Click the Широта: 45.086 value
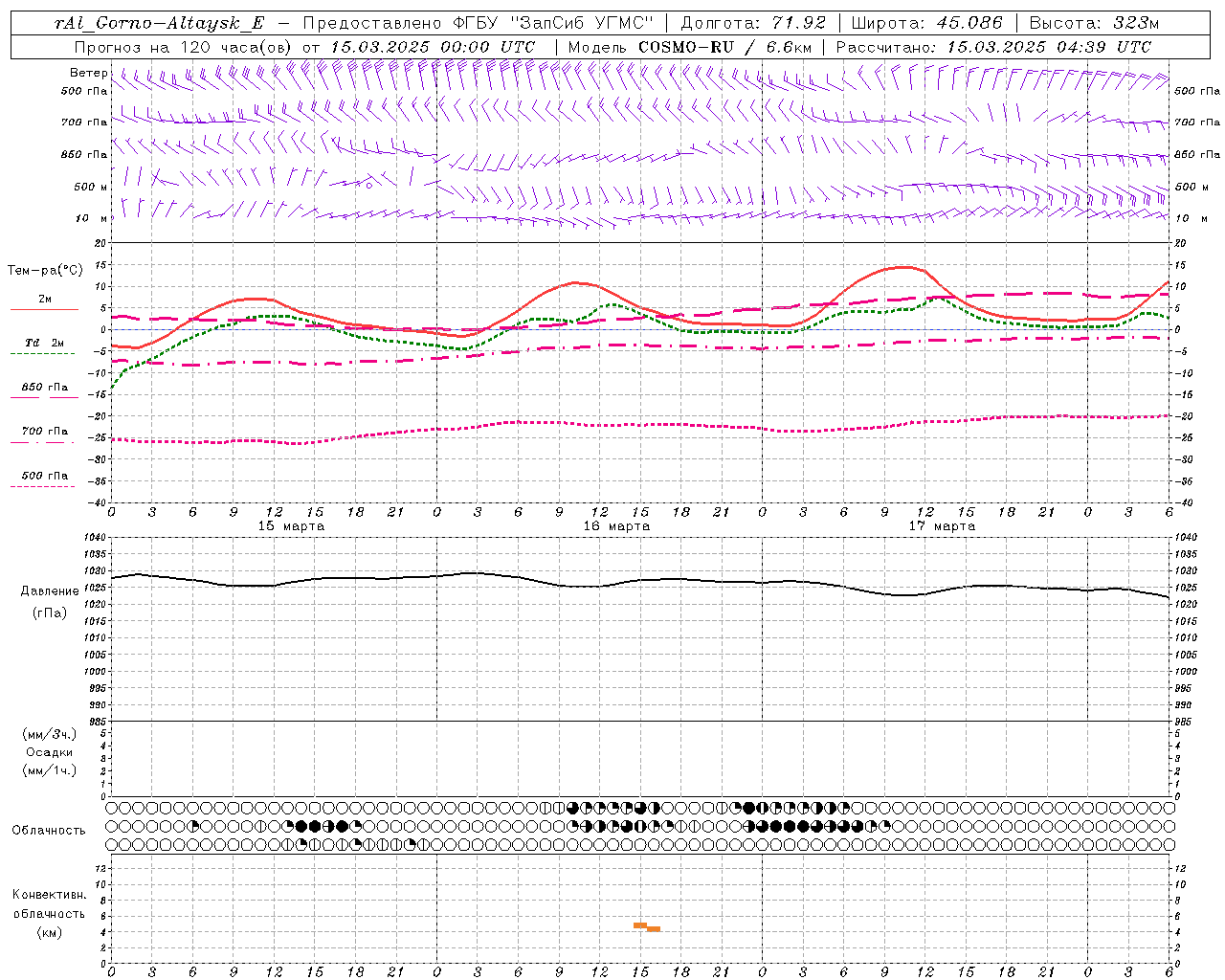This screenshot has height=980, width=1225. pos(926,24)
